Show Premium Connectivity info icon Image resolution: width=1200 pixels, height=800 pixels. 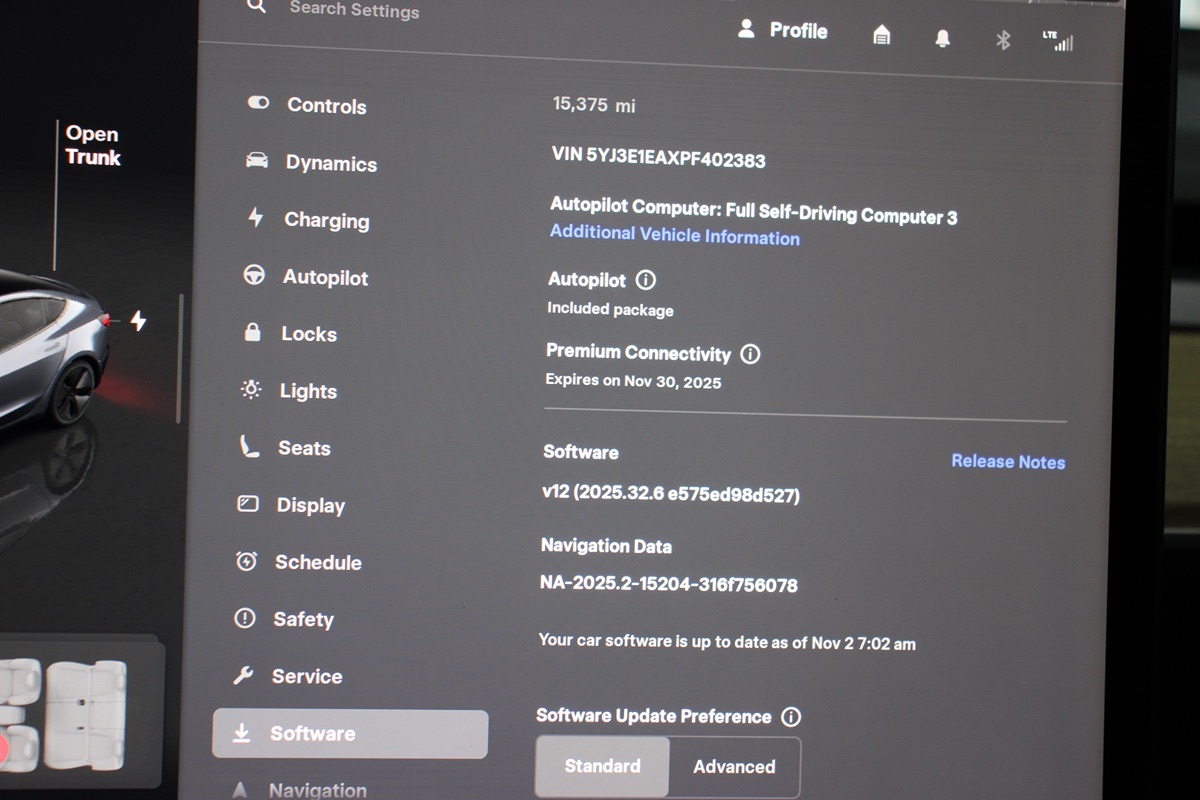tap(750, 354)
